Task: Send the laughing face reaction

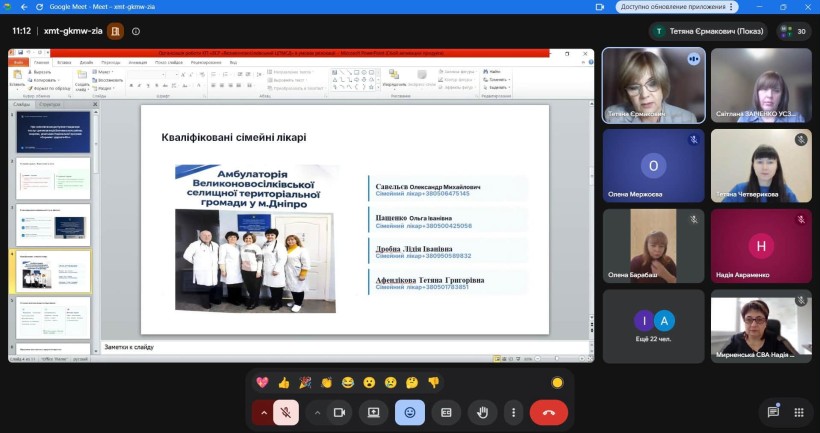Action: [x=348, y=383]
